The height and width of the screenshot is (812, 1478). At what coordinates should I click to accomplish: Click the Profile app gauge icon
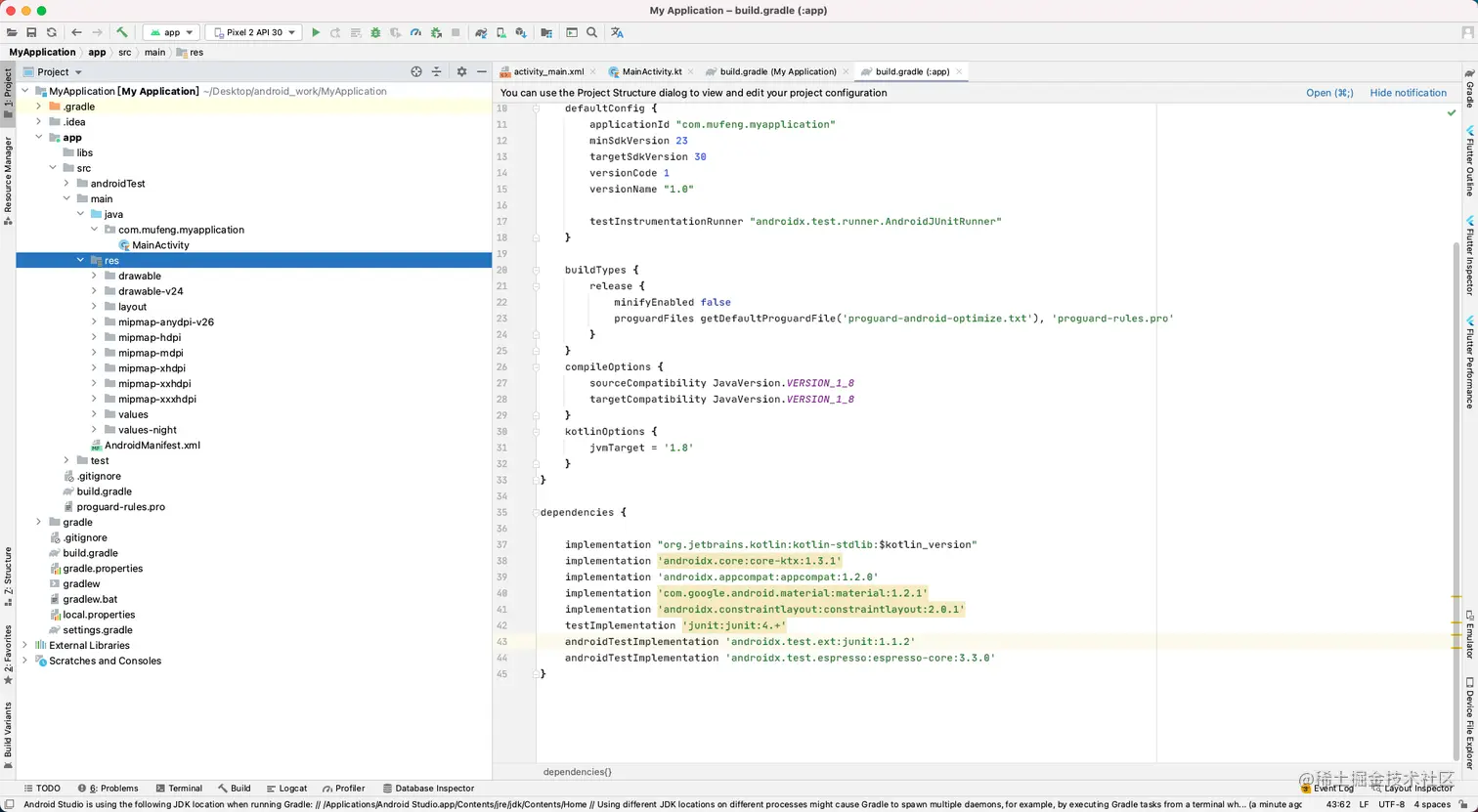coord(415,32)
